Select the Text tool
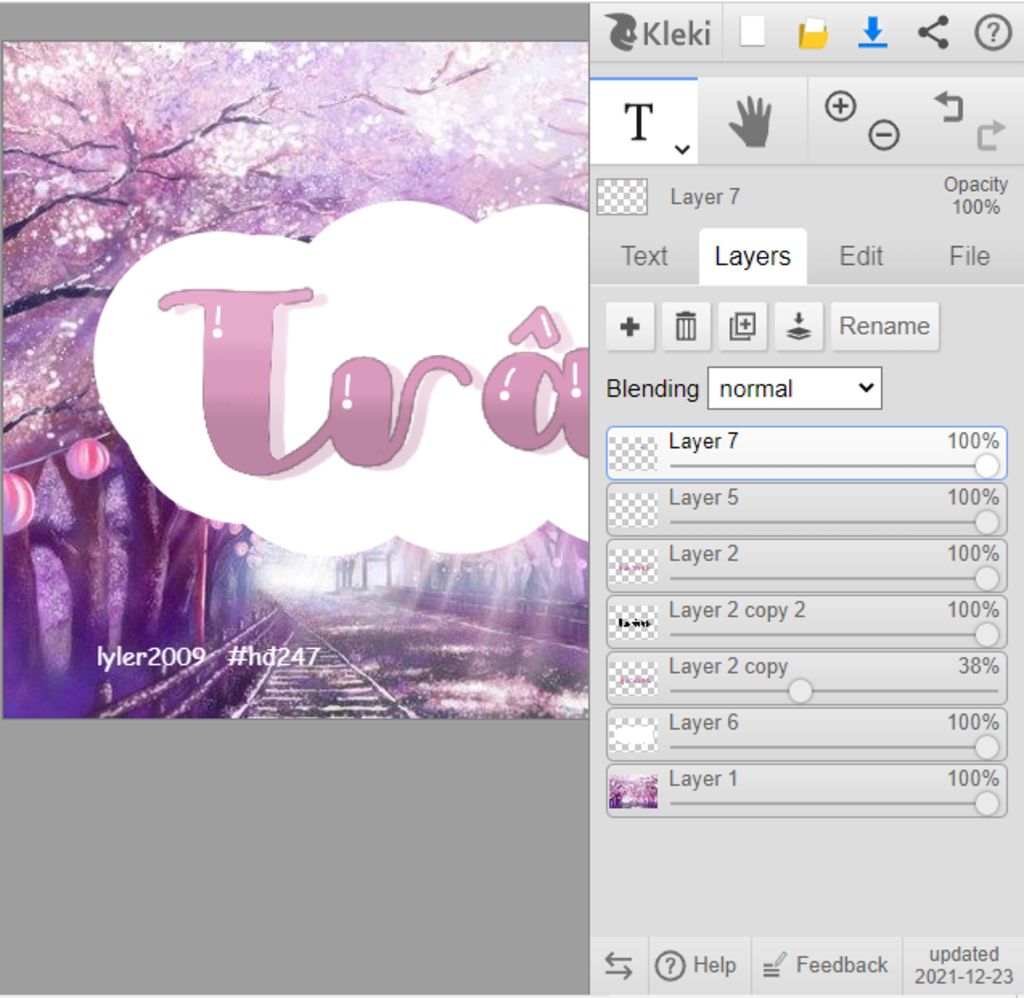The width and height of the screenshot is (1024, 998). click(x=643, y=121)
